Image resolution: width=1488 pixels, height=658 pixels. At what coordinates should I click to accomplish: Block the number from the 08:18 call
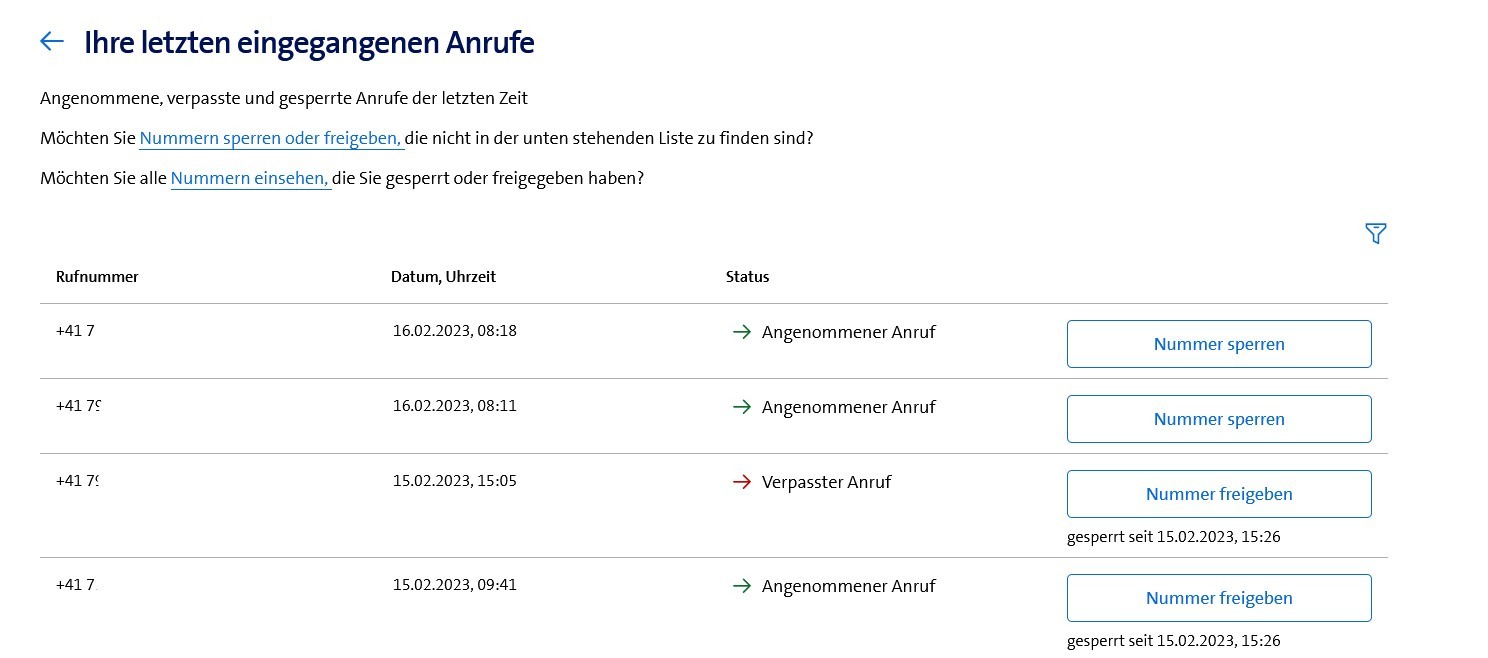1218,344
